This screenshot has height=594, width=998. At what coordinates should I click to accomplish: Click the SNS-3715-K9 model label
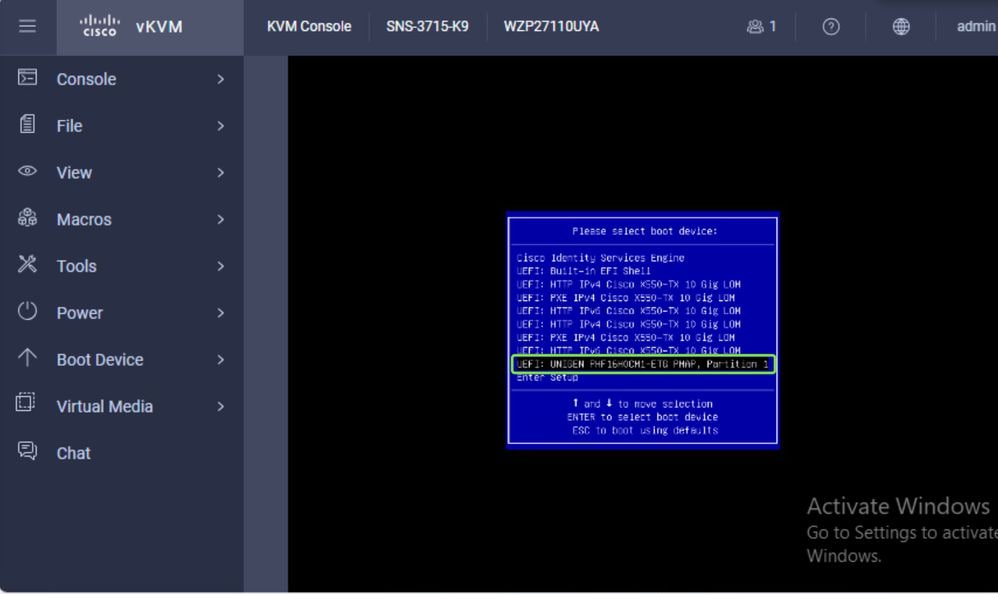click(x=427, y=27)
